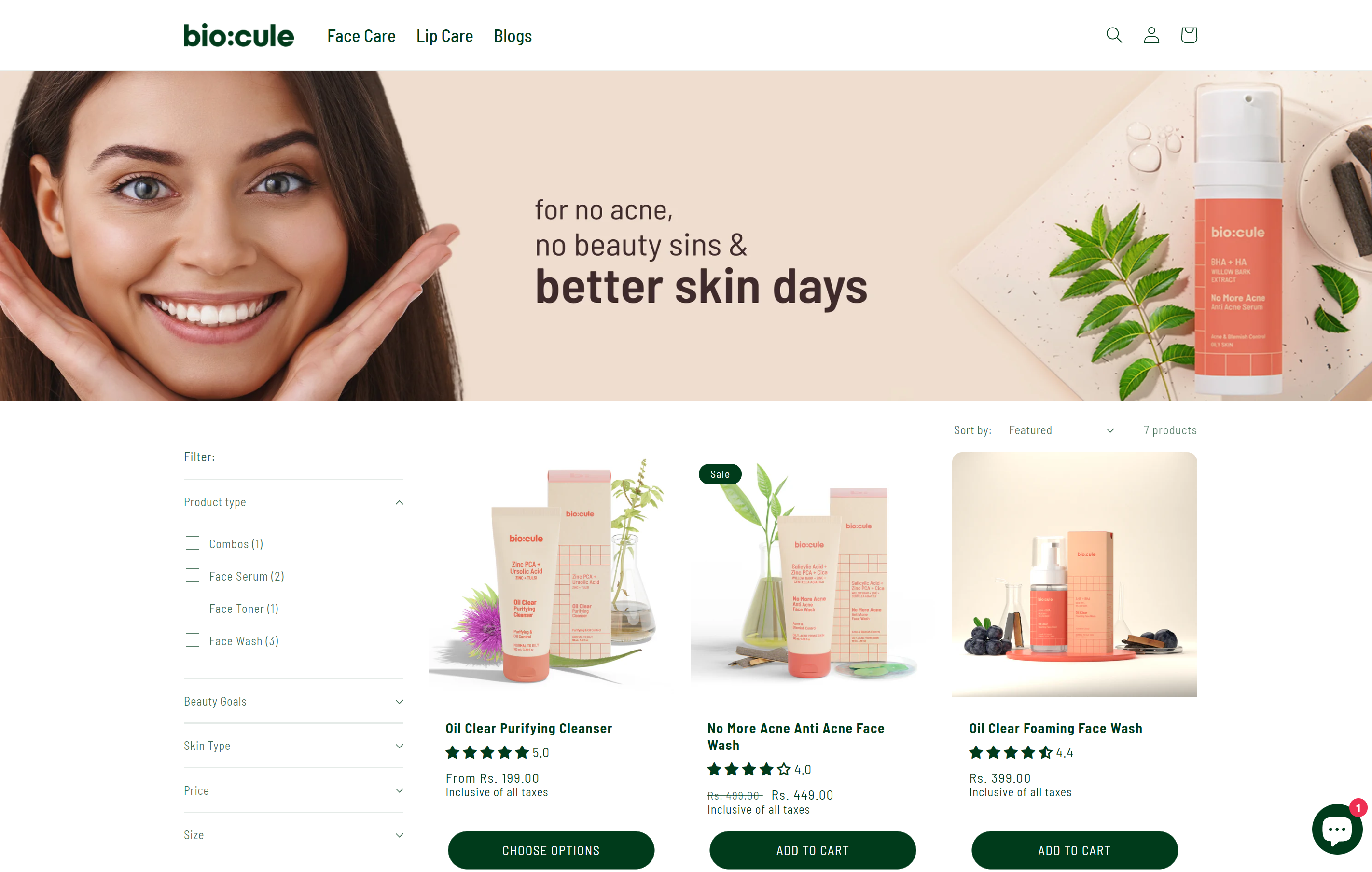This screenshot has height=872, width=1372.
Task: Click star rating of Oil Clear Purifying Cleanser
Action: click(x=497, y=752)
